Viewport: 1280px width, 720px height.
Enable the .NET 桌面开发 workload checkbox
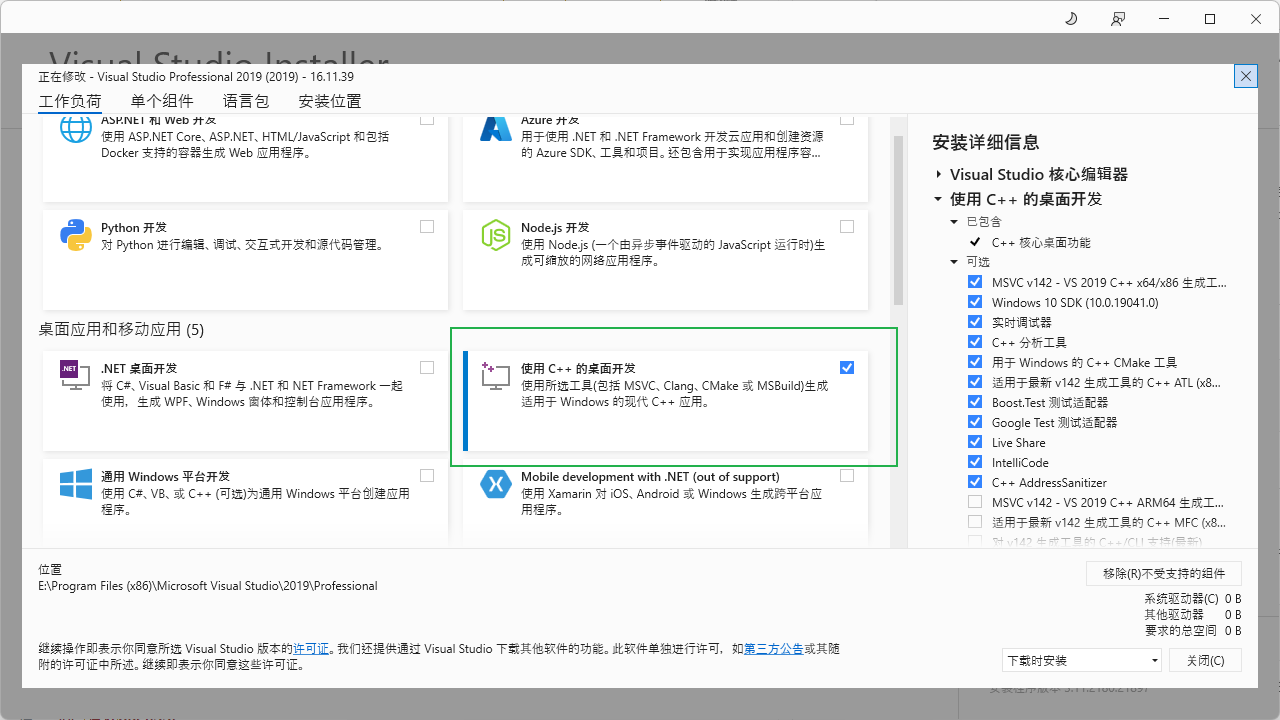point(427,367)
